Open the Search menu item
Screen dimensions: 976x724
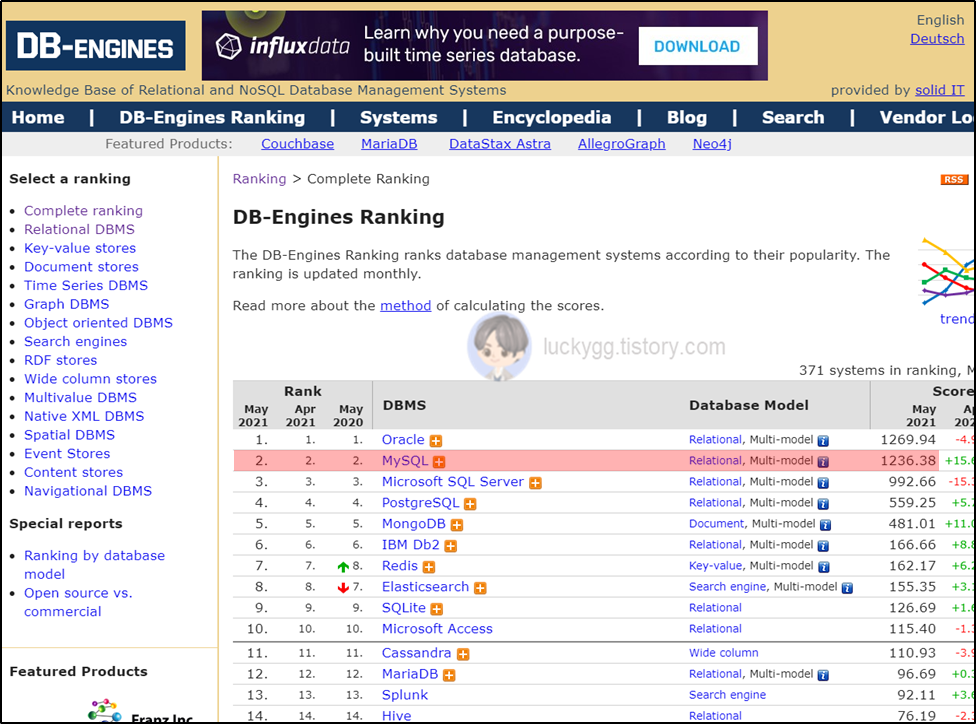click(793, 118)
